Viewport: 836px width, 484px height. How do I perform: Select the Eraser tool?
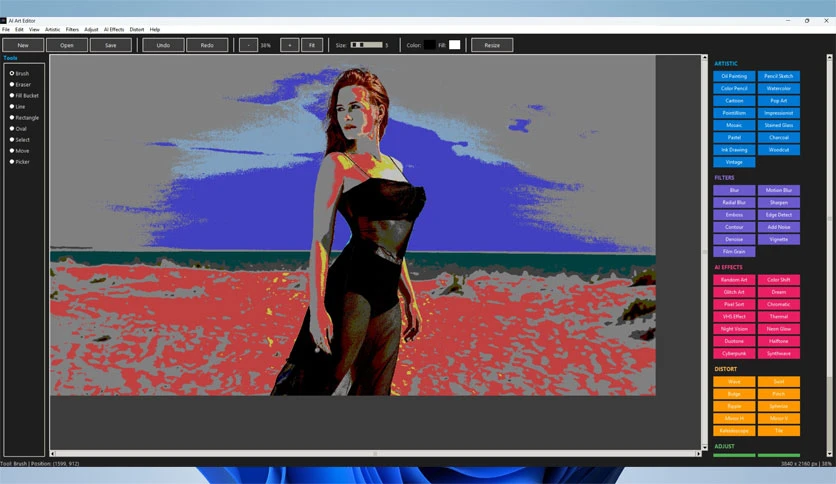12,84
